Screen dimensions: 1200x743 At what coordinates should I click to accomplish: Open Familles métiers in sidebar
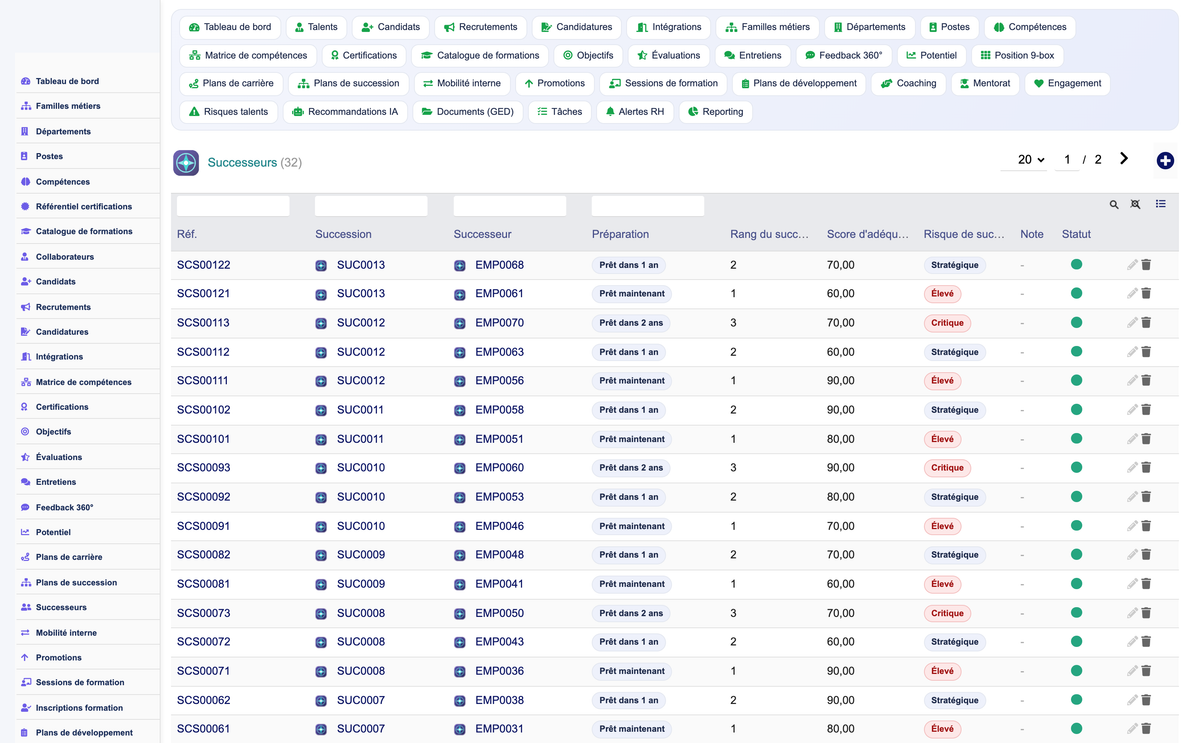click(68, 106)
